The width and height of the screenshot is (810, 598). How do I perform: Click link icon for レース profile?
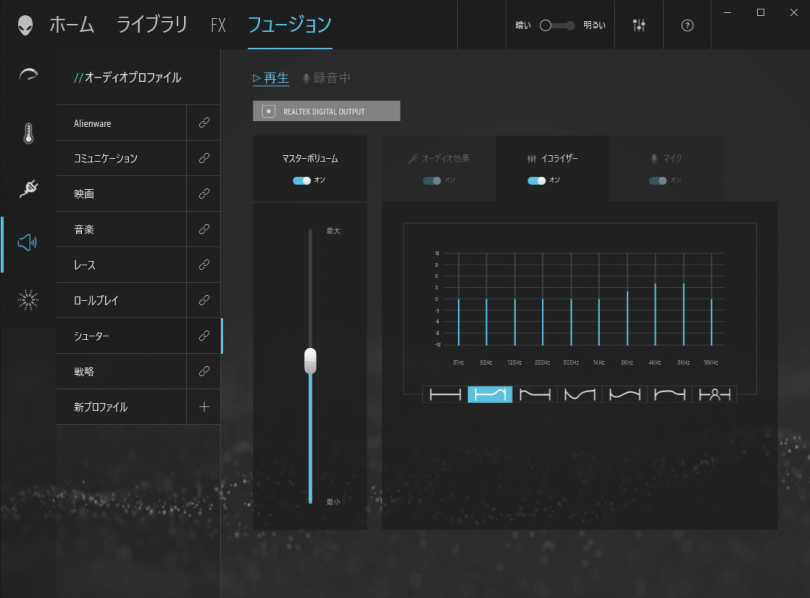(x=204, y=264)
